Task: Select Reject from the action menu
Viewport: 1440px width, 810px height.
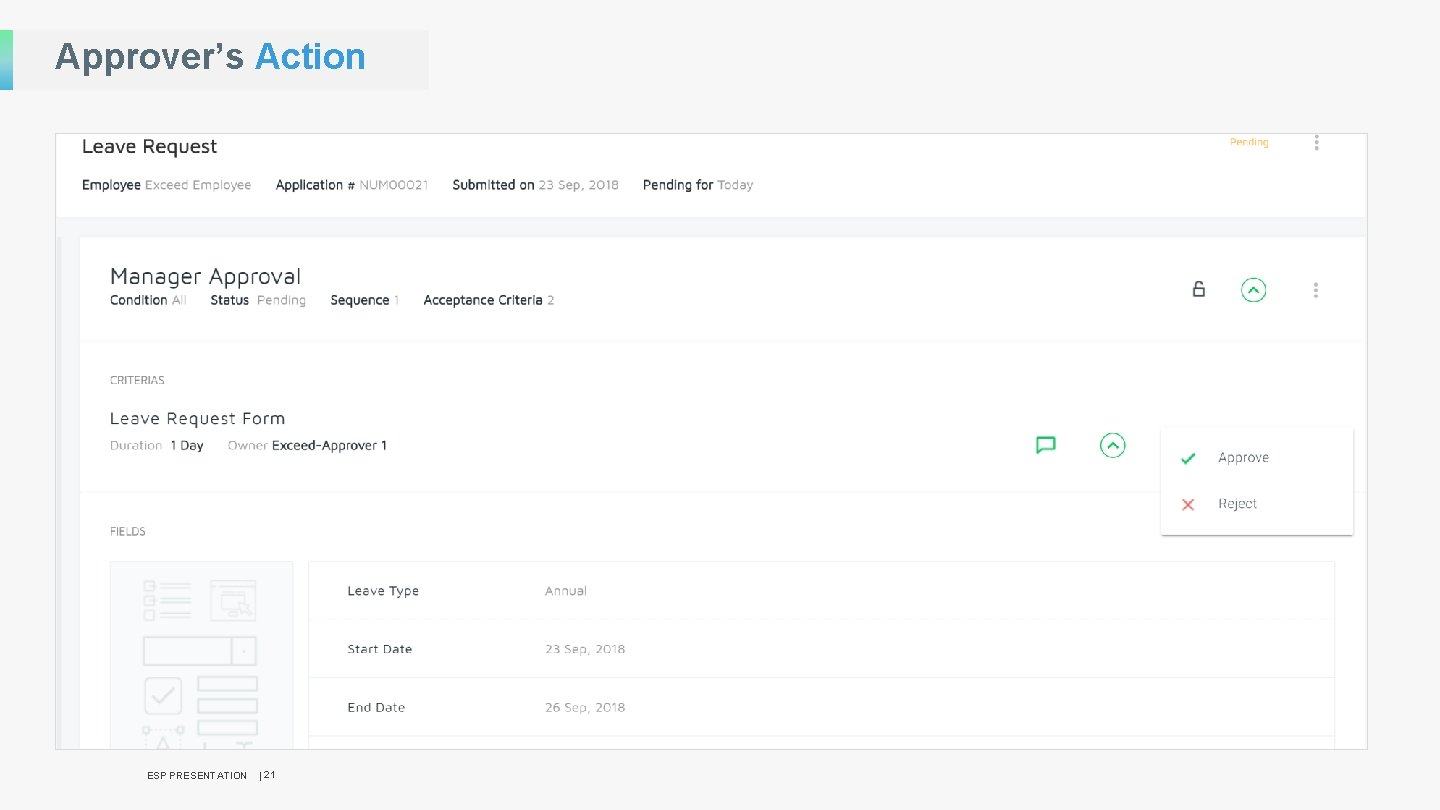Action: pos(1237,503)
